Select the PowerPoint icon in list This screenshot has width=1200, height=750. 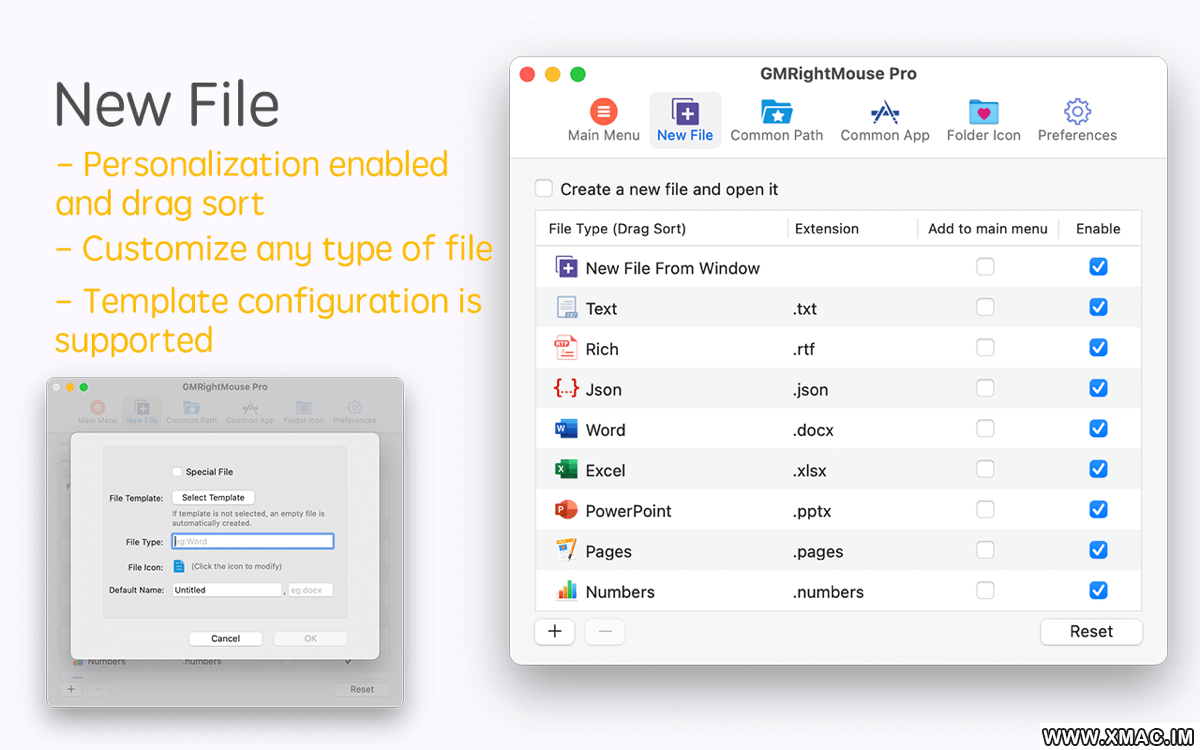[x=566, y=510]
